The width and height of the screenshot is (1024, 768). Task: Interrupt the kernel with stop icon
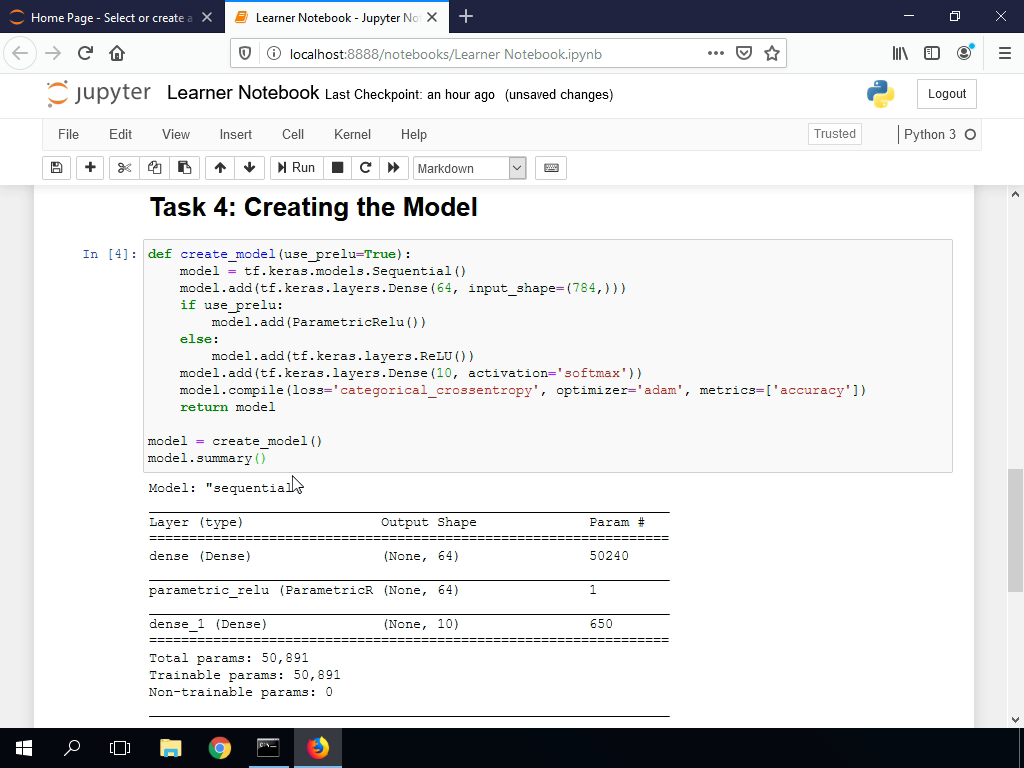[x=337, y=168]
